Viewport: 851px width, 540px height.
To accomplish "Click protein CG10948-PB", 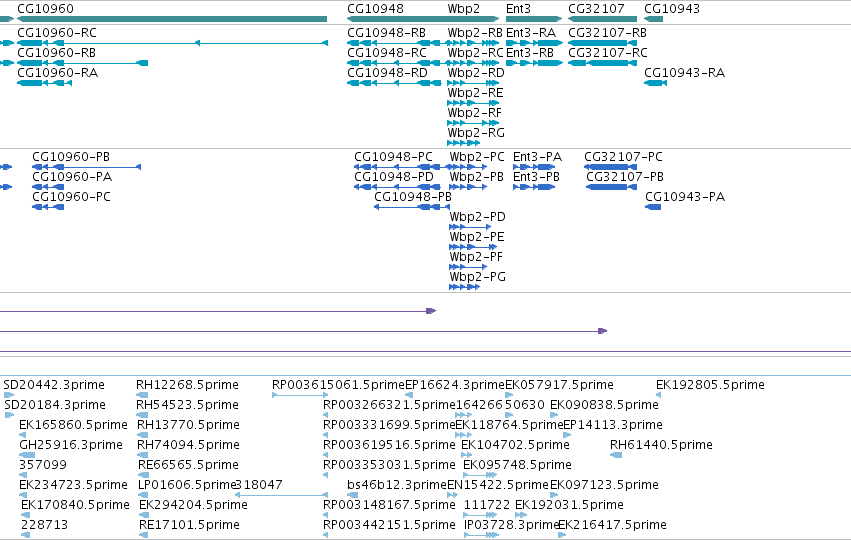I will [413, 197].
